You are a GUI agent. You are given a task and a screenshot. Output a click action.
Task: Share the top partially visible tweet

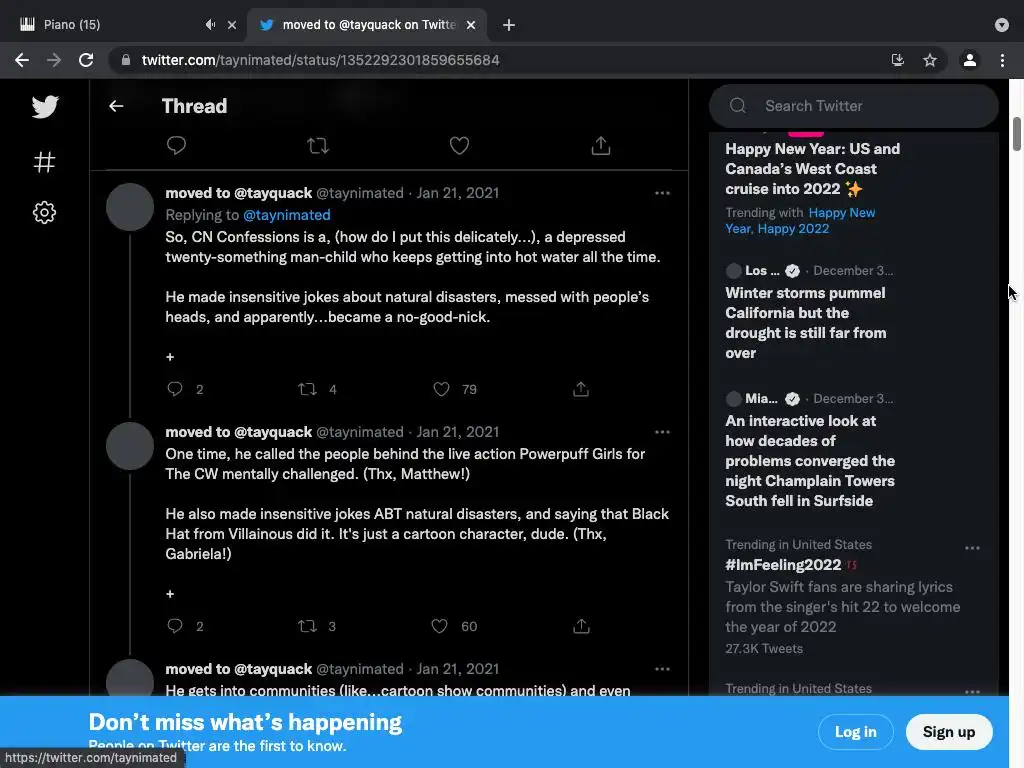[x=601, y=145]
